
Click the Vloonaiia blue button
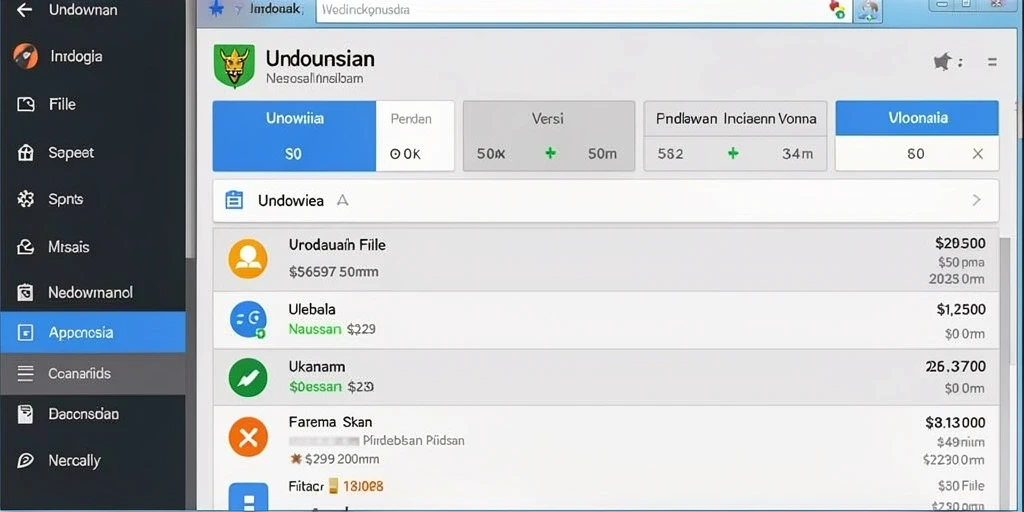pyautogui.click(x=917, y=118)
